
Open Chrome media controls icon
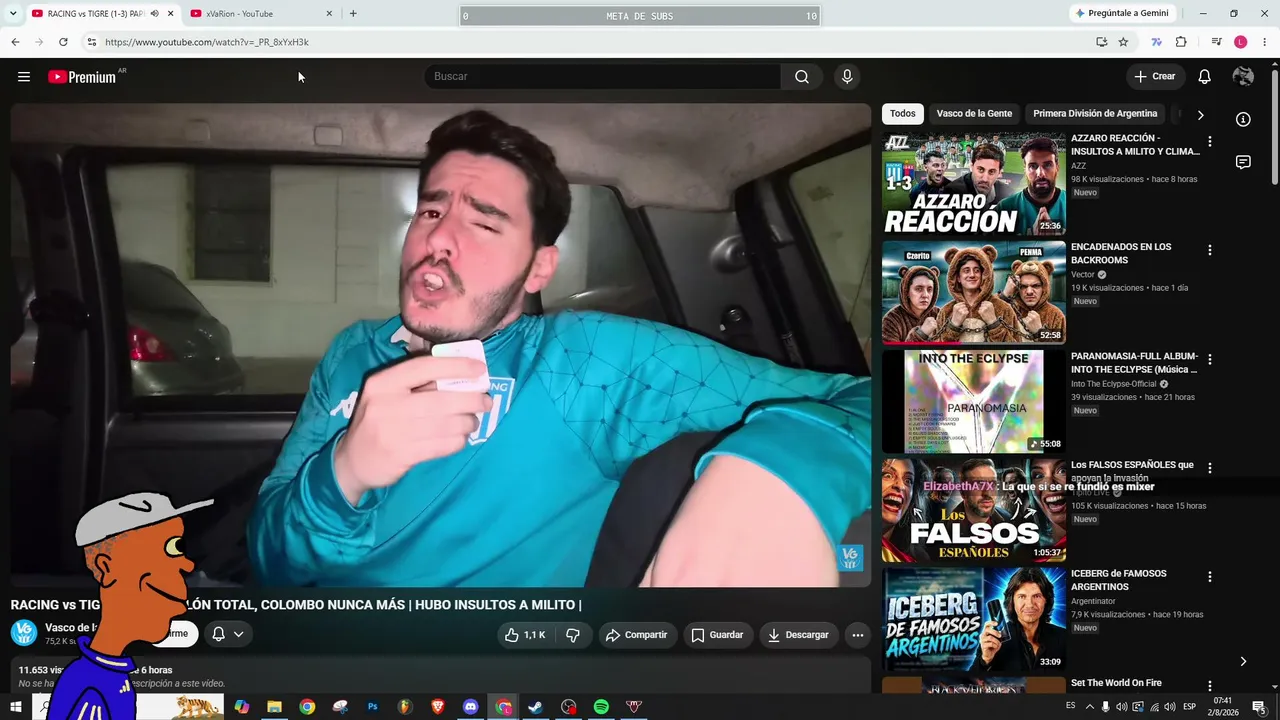(1216, 42)
